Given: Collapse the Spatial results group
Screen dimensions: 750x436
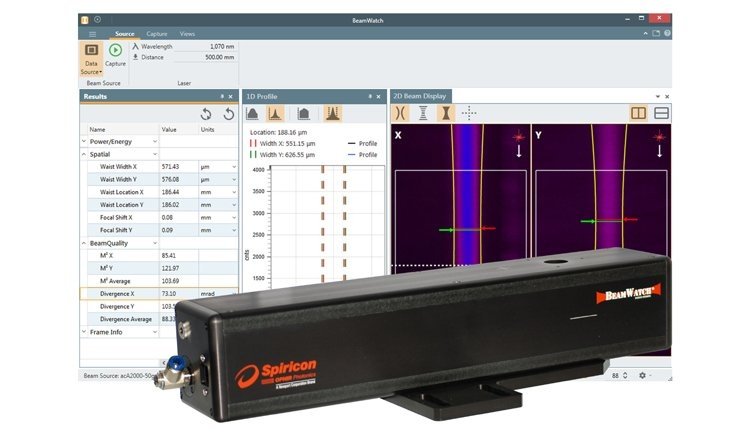Looking at the screenshot, I should (155, 154).
